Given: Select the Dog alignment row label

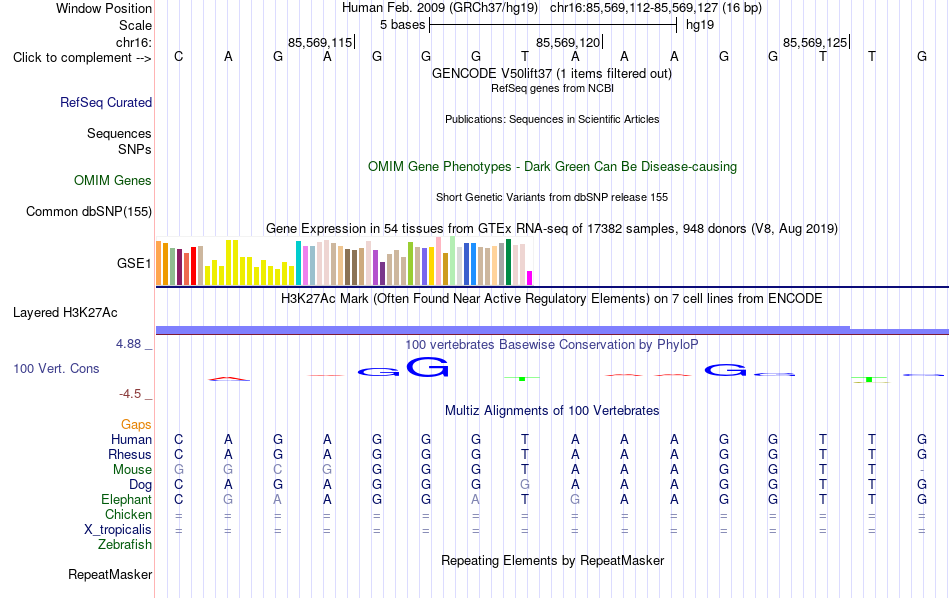Looking at the screenshot, I should coord(140,485).
